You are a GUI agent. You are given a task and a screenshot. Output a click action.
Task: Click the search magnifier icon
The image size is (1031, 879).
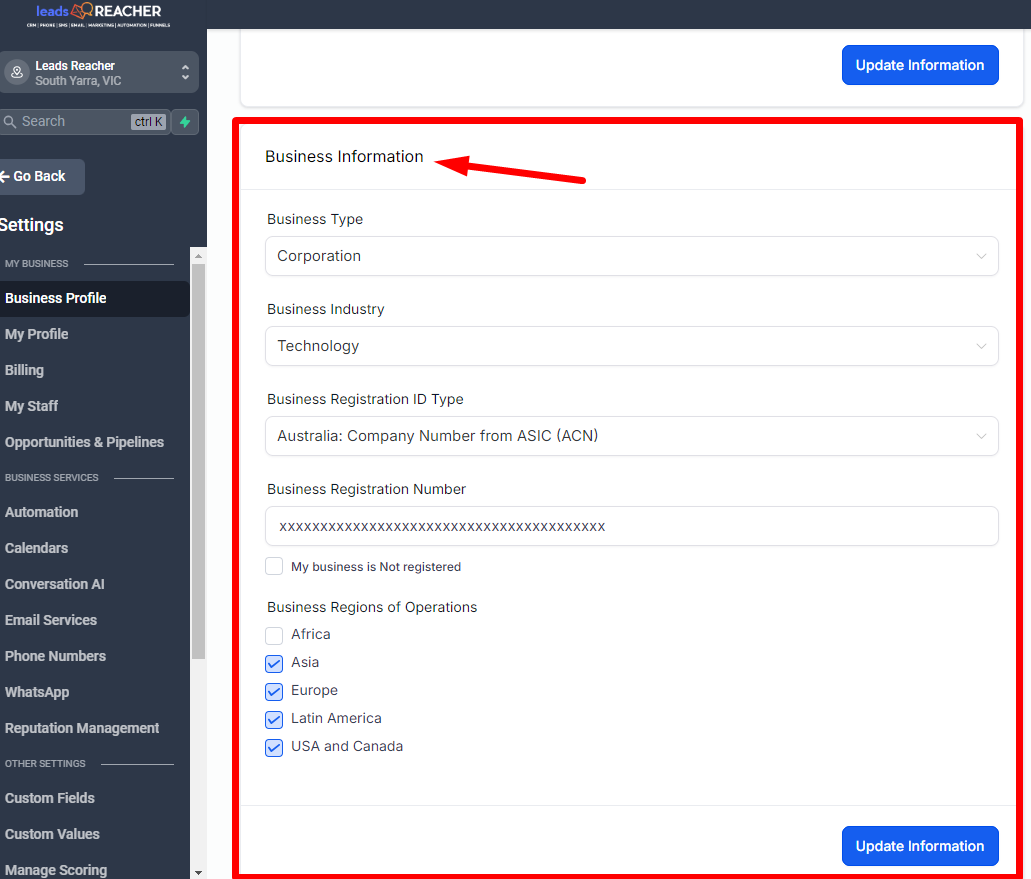[10, 122]
